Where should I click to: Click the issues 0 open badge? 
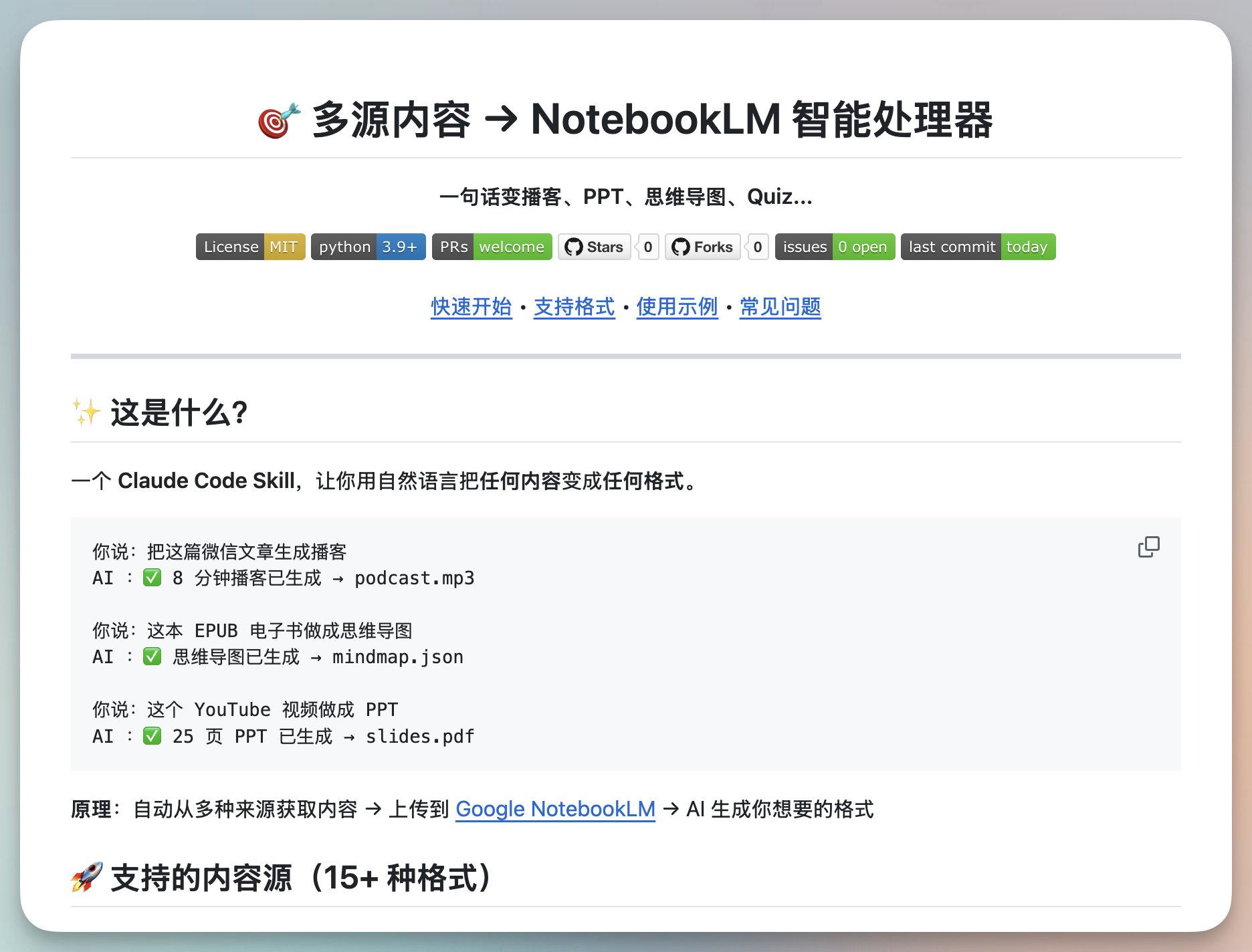tap(835, 247)
